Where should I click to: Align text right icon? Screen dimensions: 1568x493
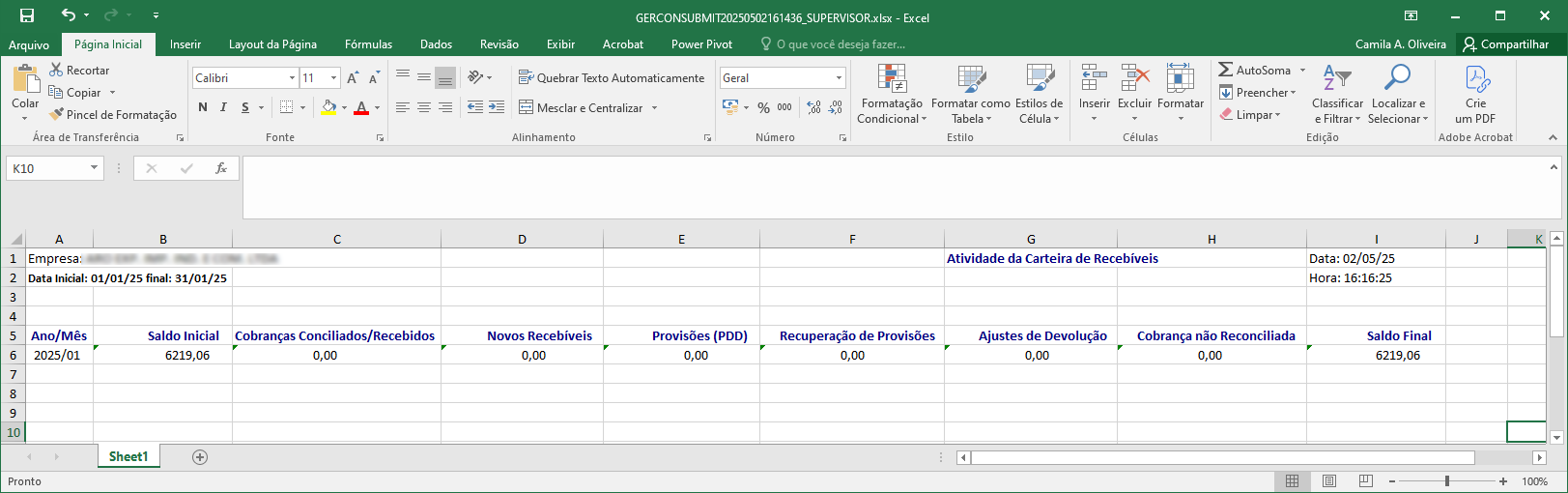point(445,107)
